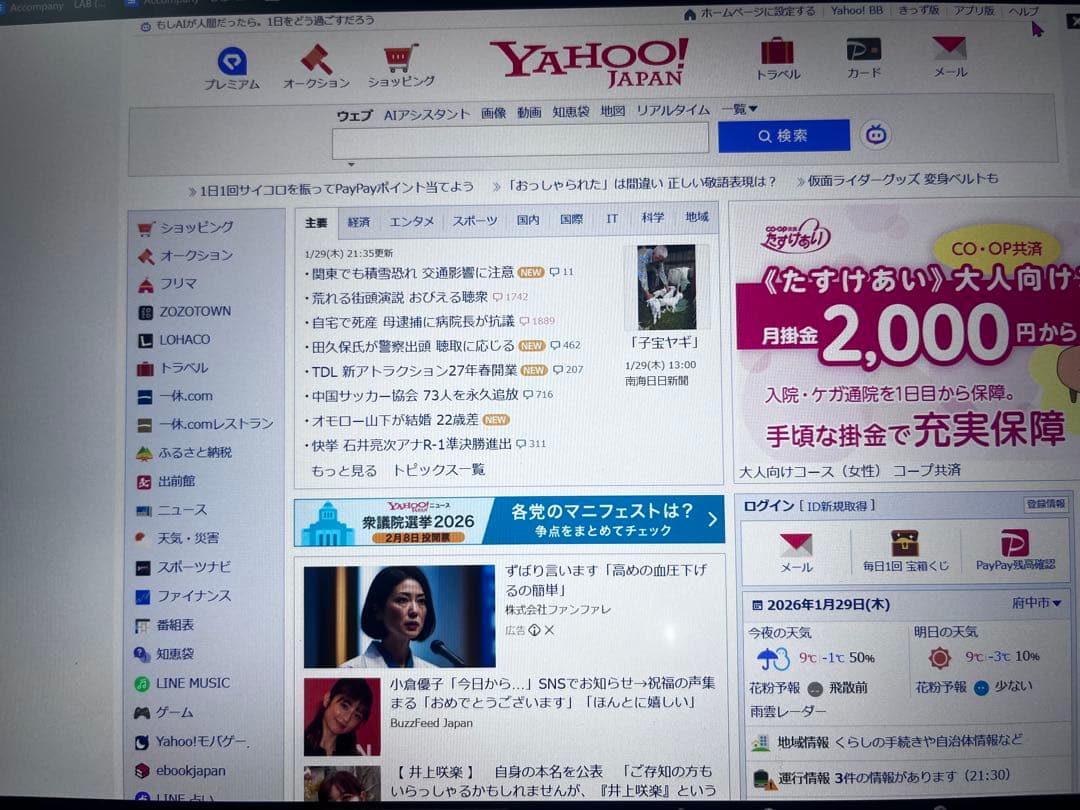Open the Shopping (ショッピング) cart icon
1080x810 pixels.
pyautogui.click(x=401, y=58)
